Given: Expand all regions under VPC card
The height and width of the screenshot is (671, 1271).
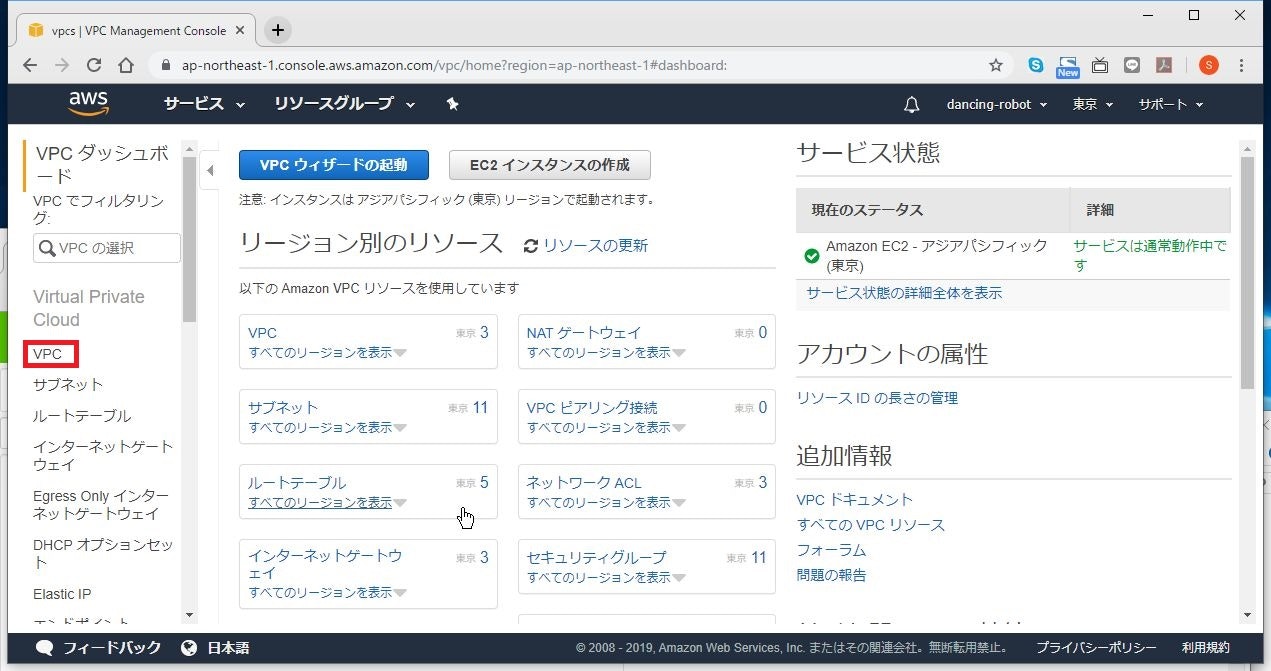Looking at the screenshot, I should 328,352.
